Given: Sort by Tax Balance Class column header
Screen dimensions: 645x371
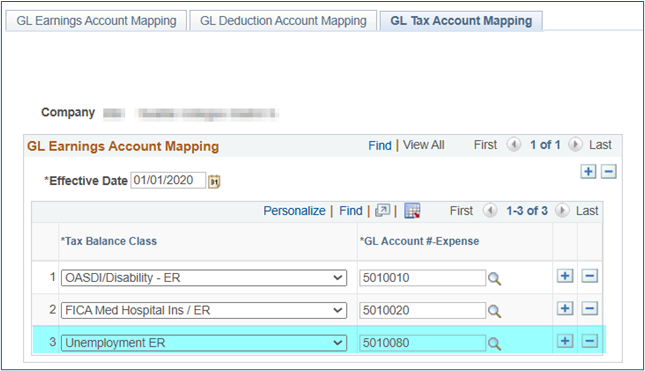Looking at the screenshot, I should (x=109, y=241).
